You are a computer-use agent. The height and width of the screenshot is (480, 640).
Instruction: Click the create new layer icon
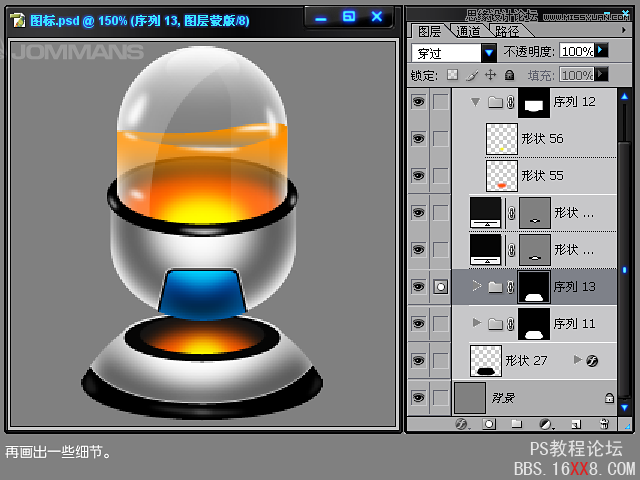[576, 424]
